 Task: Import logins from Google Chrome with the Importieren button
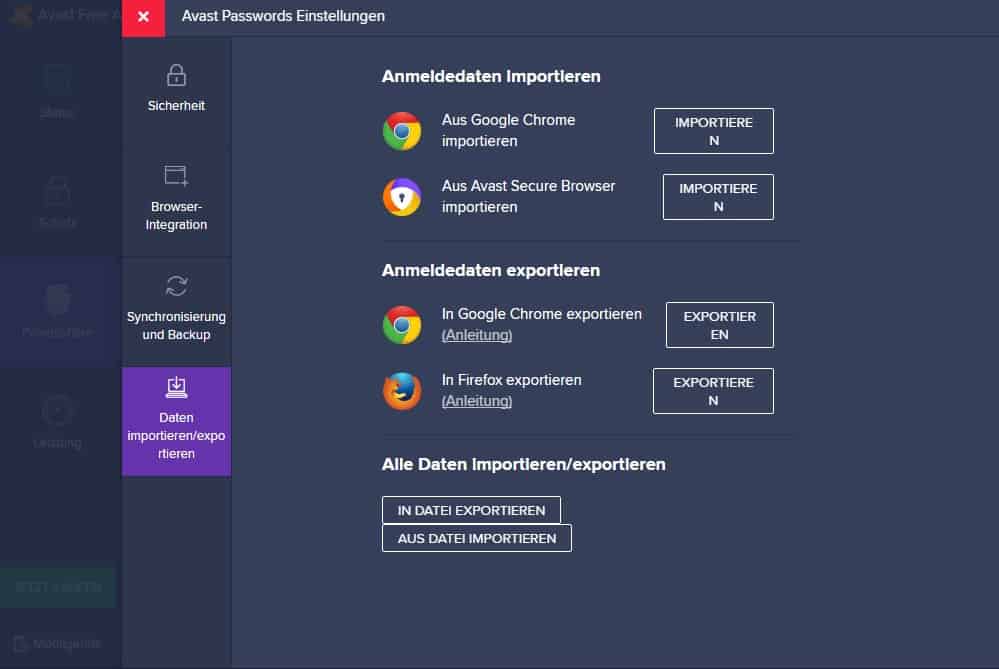(x=714, y=131)
